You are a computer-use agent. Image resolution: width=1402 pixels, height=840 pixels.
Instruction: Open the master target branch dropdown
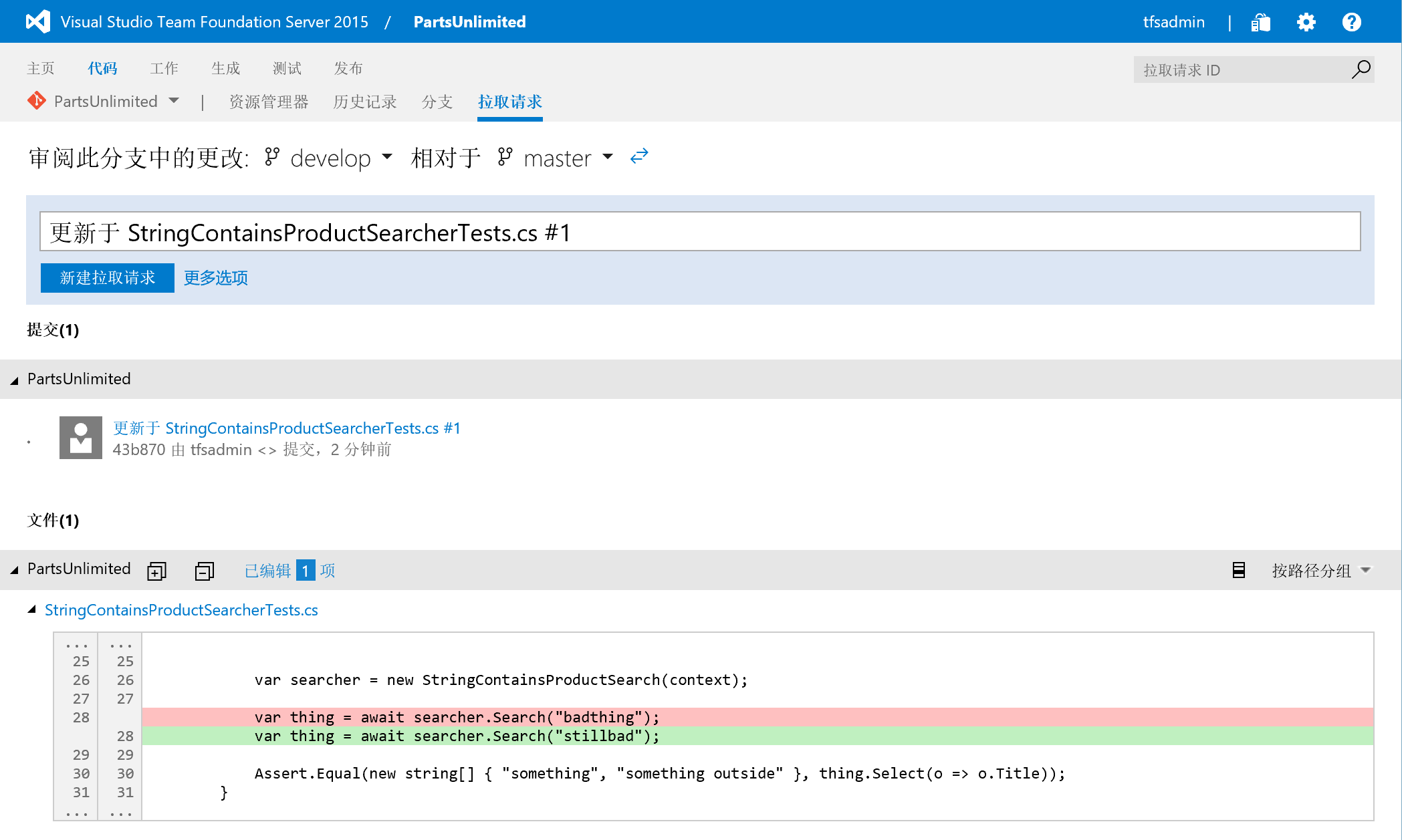click(x=608, y=157)
